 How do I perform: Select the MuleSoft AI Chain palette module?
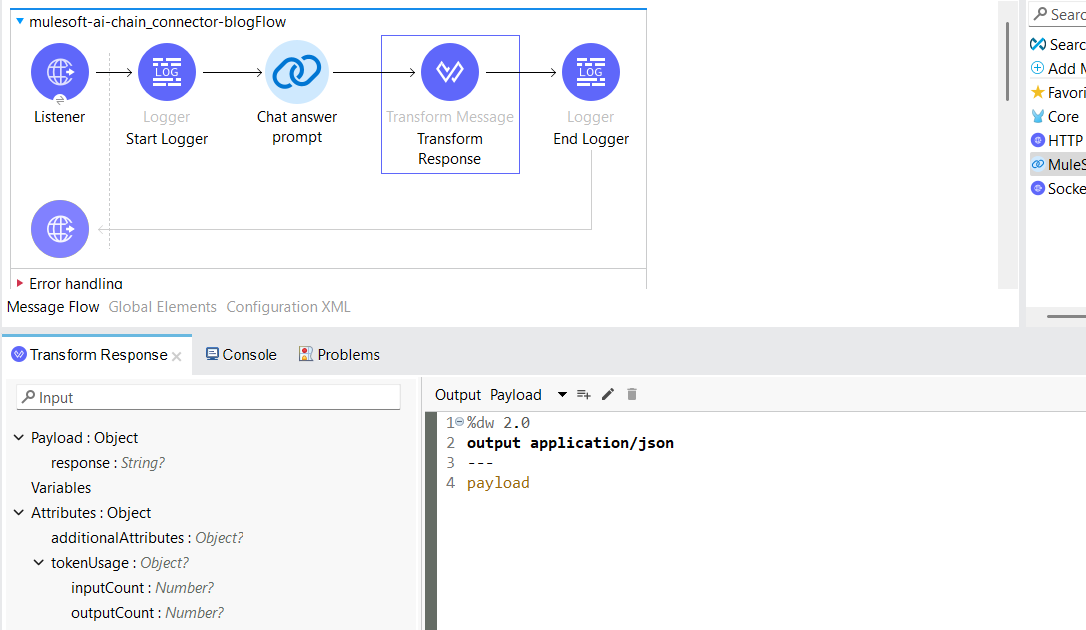[1058, 165]
